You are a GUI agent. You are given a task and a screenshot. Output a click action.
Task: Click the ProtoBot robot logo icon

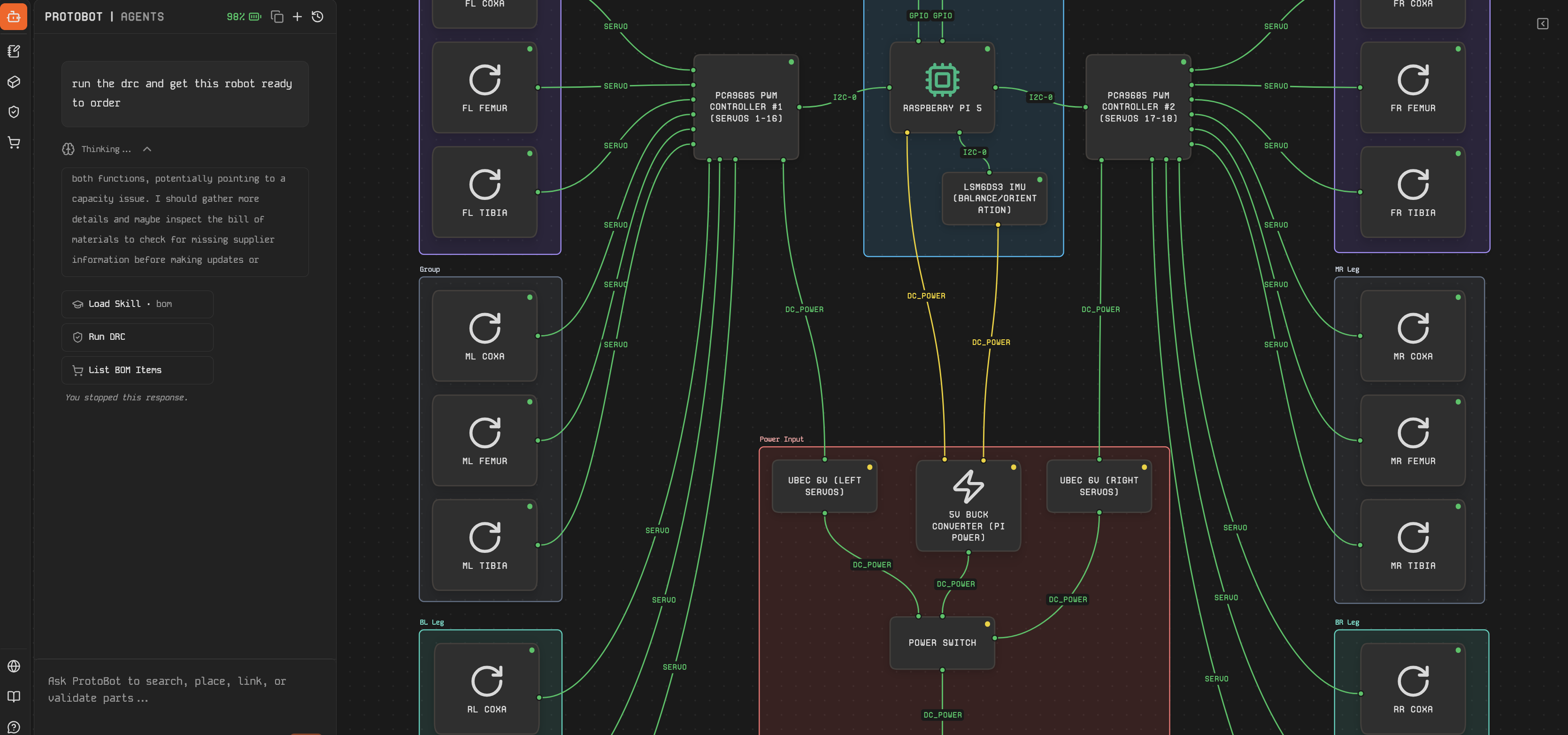pos(14,16)
